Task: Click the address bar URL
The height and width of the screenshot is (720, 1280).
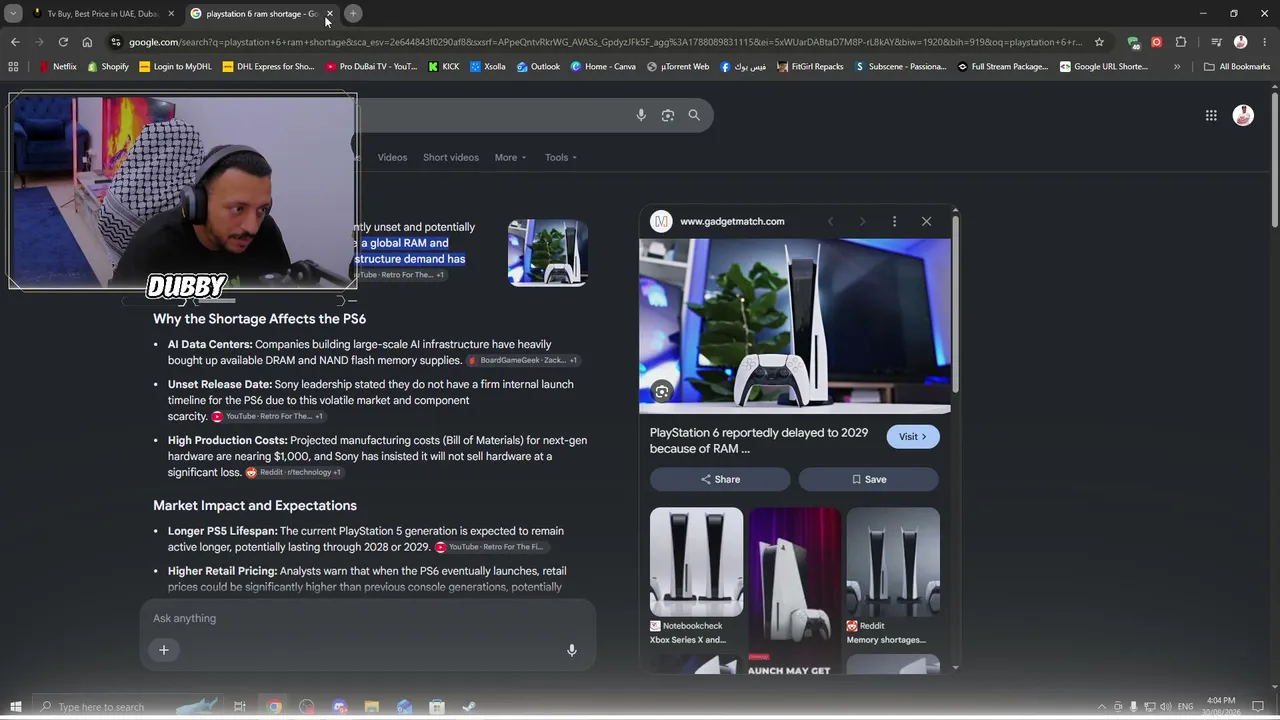Action: [605, 42]
